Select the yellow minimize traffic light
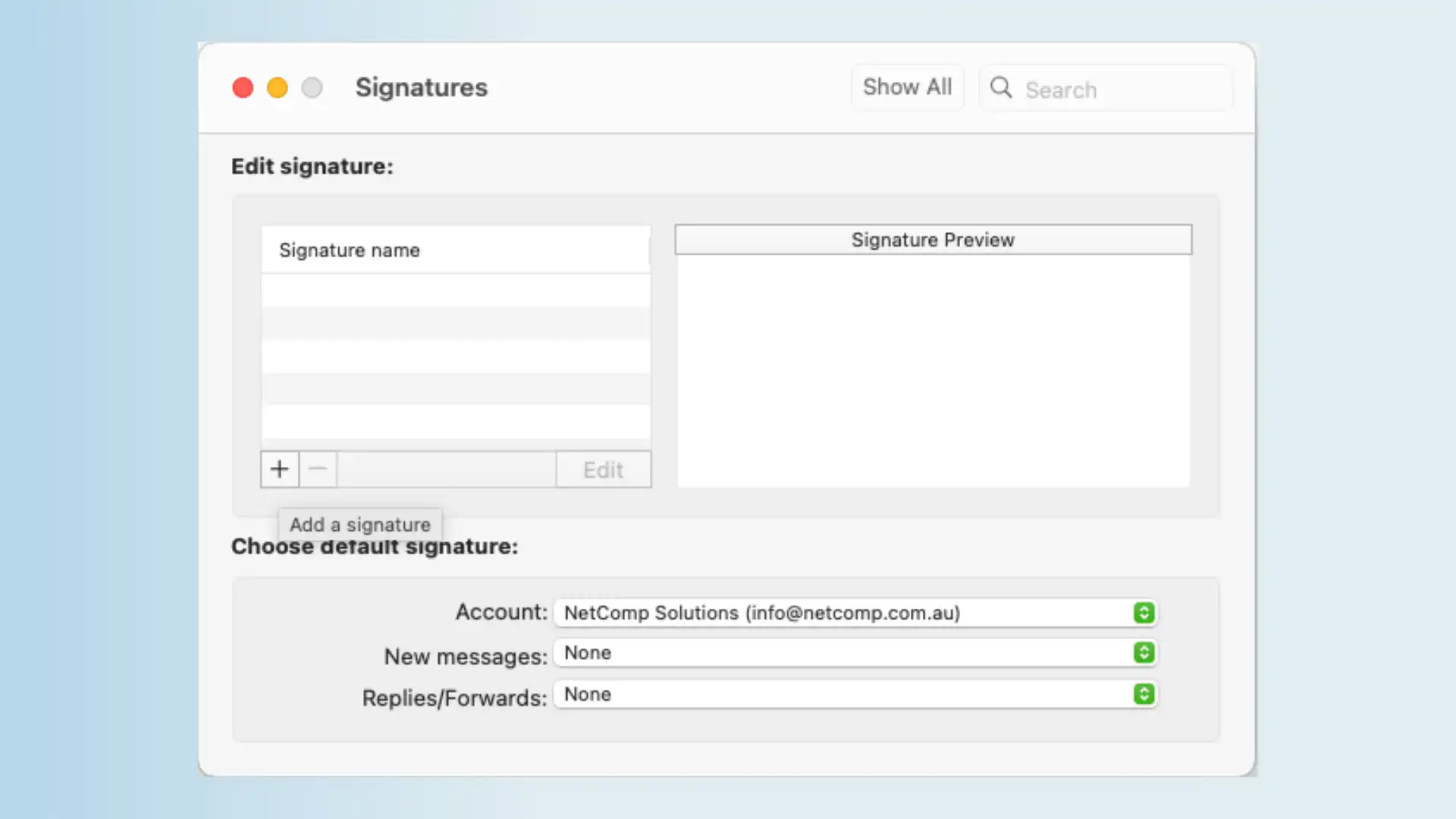The image size is (1456, 819). pos(277,87)
